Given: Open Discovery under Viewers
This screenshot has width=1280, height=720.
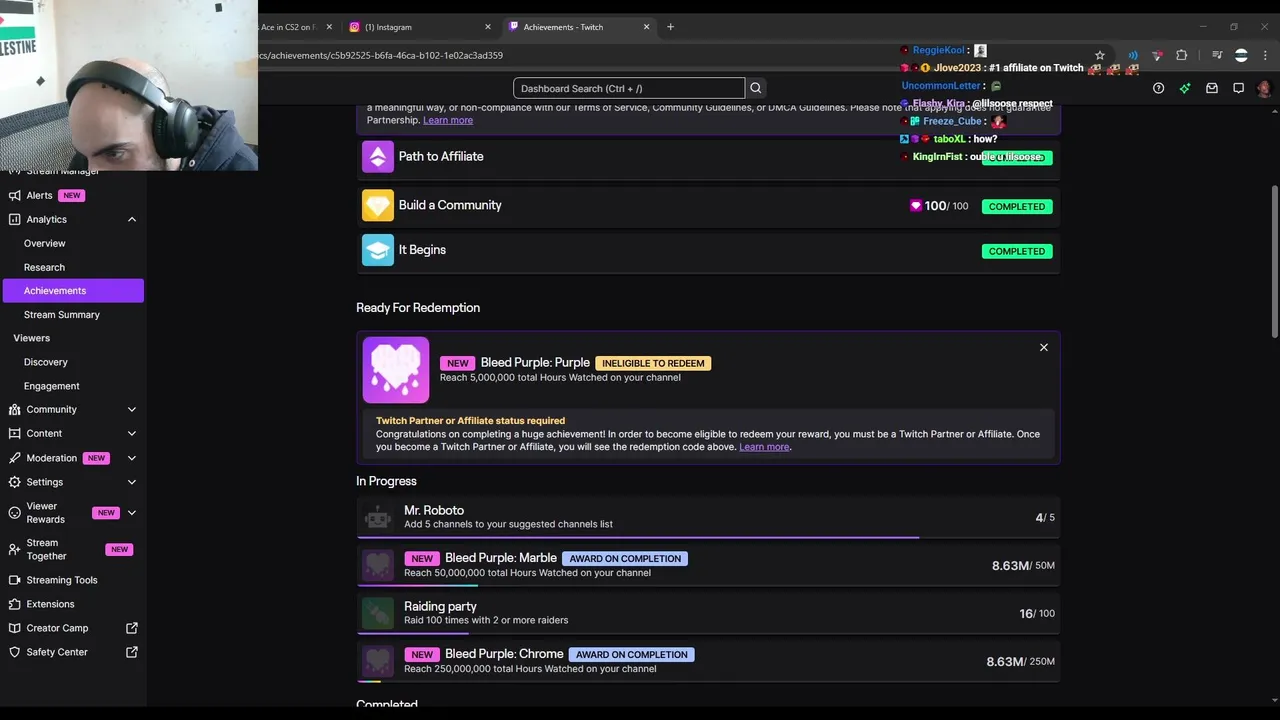Looking at the screenshot, I should click(x=46, y=362).
